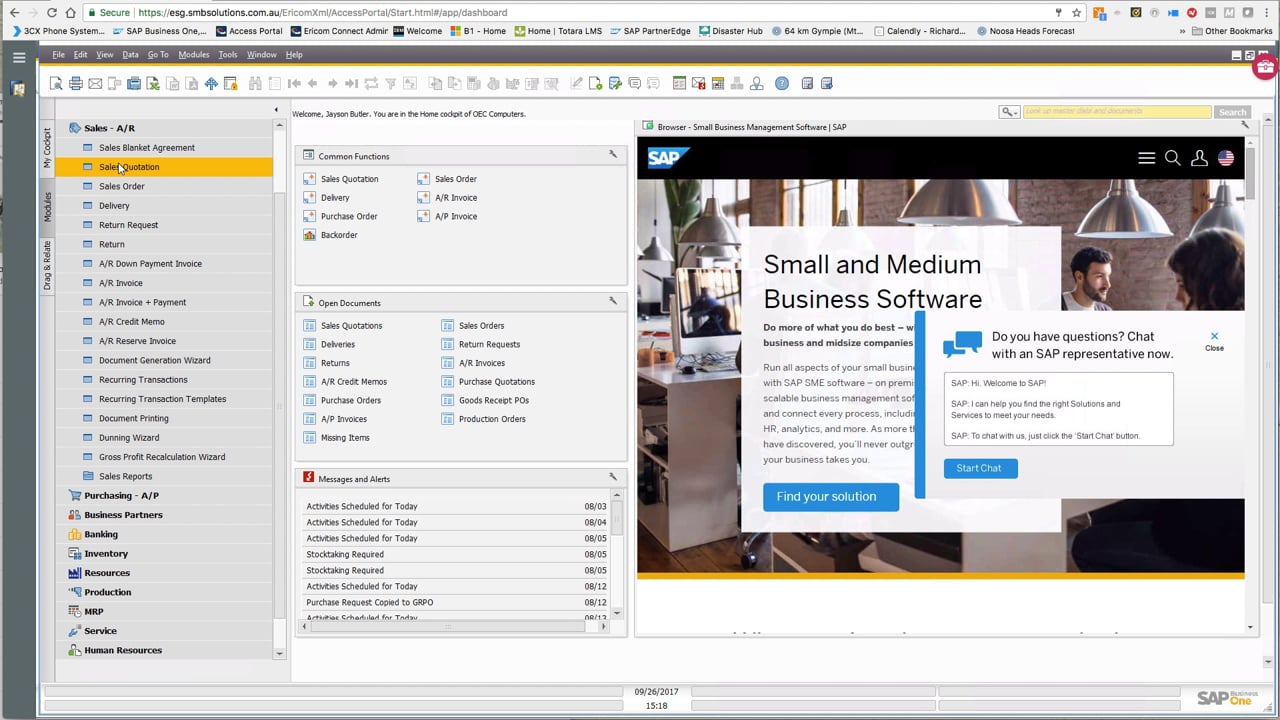Image resolution: width=1280 pixels, height=720 pixels.
Task: Open the Other Bookmarks folder
Action: [1231, 31]
